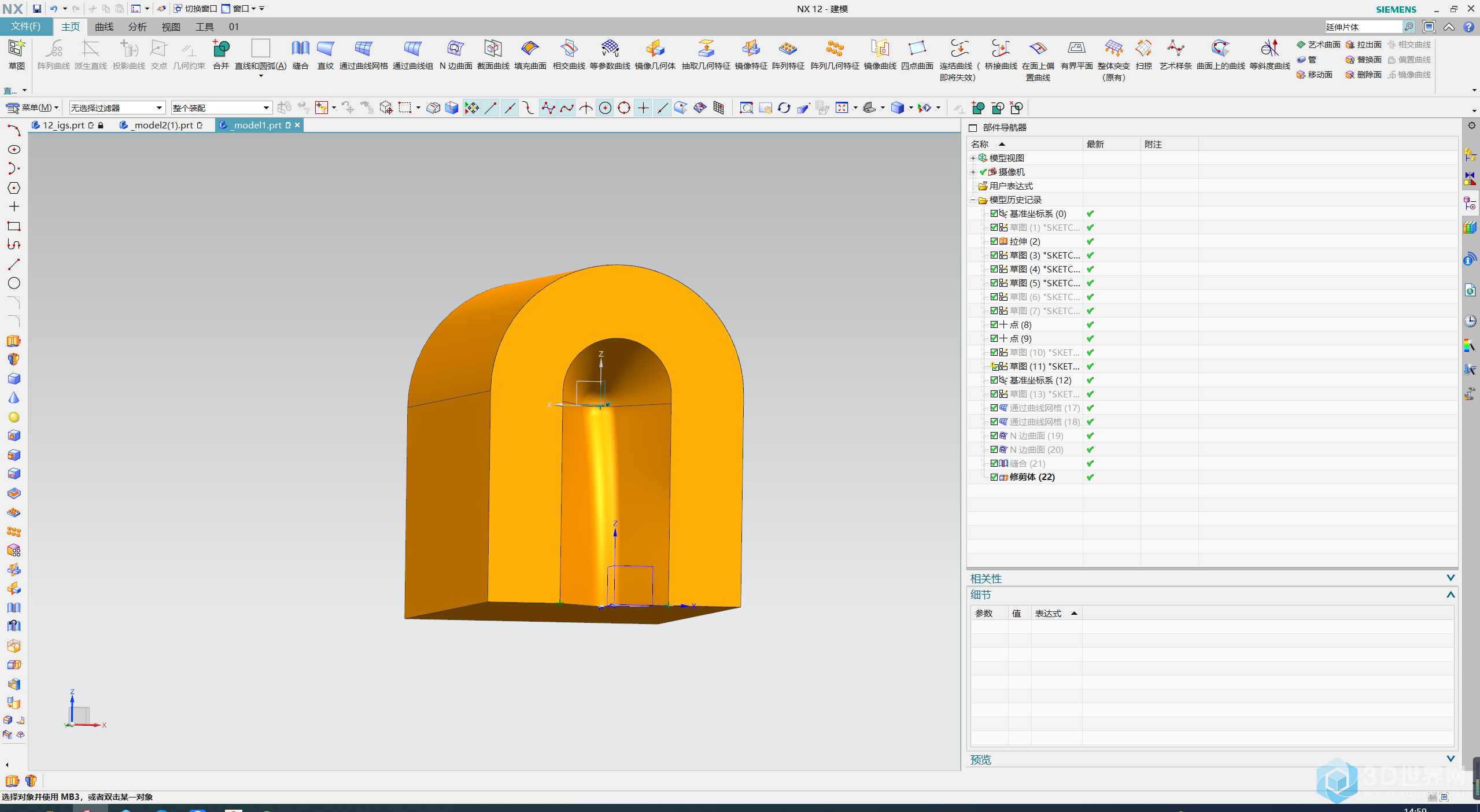Select the 扫掠 (Swept) tool

(1143, 54)
